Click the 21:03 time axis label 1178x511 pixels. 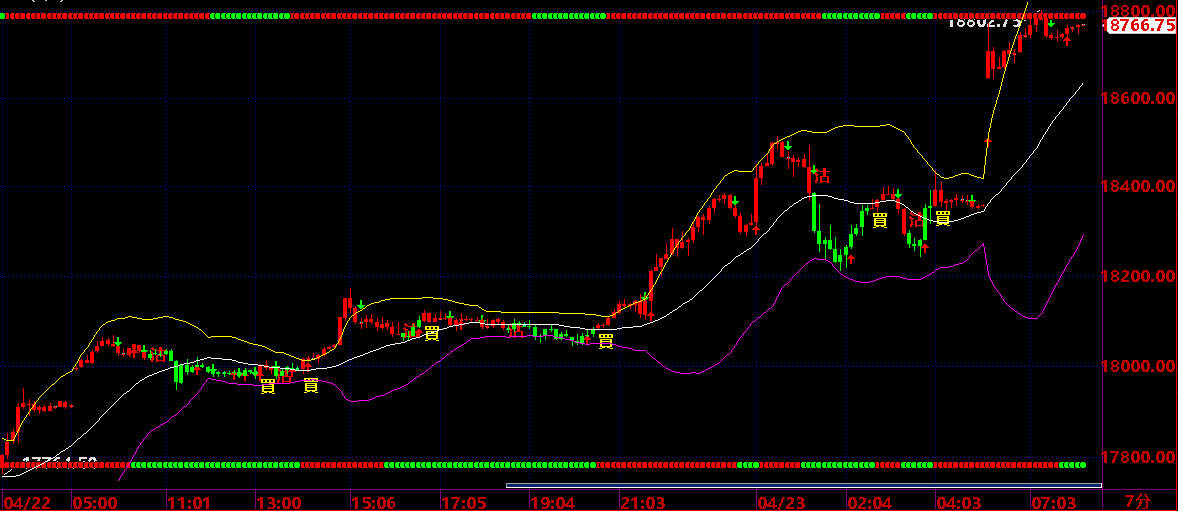pos(643,501)
